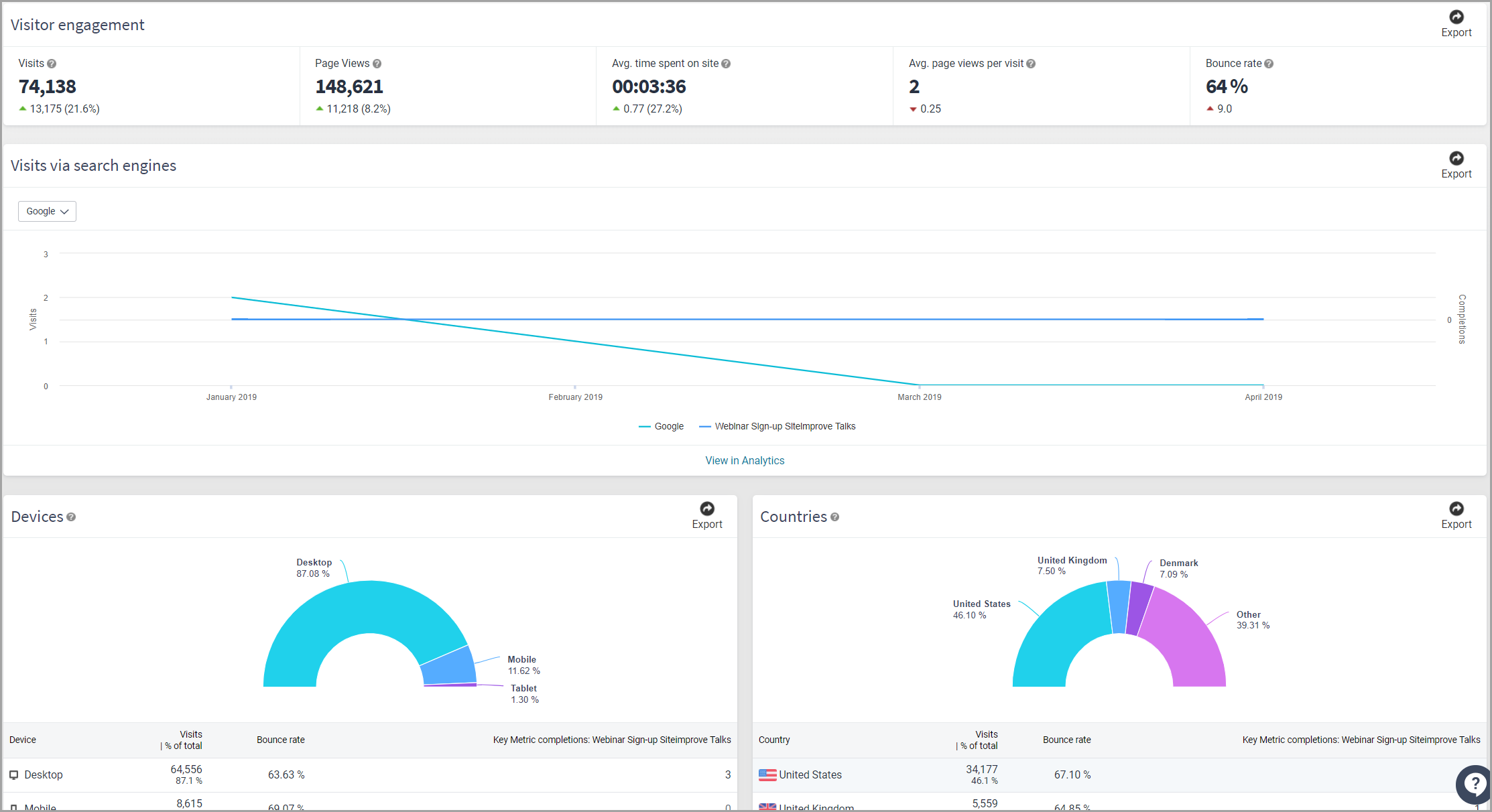This screenshot has height=812, width=1492.
Task: Sort Devices table by Visits column
Action: (182, 740)
